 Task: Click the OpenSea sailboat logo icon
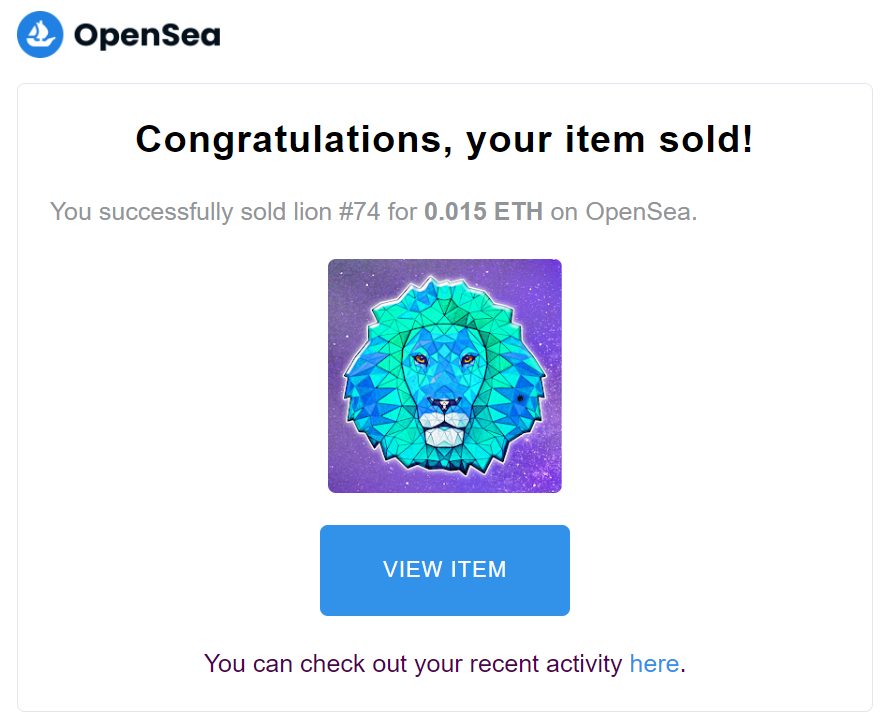click(40, 35)
